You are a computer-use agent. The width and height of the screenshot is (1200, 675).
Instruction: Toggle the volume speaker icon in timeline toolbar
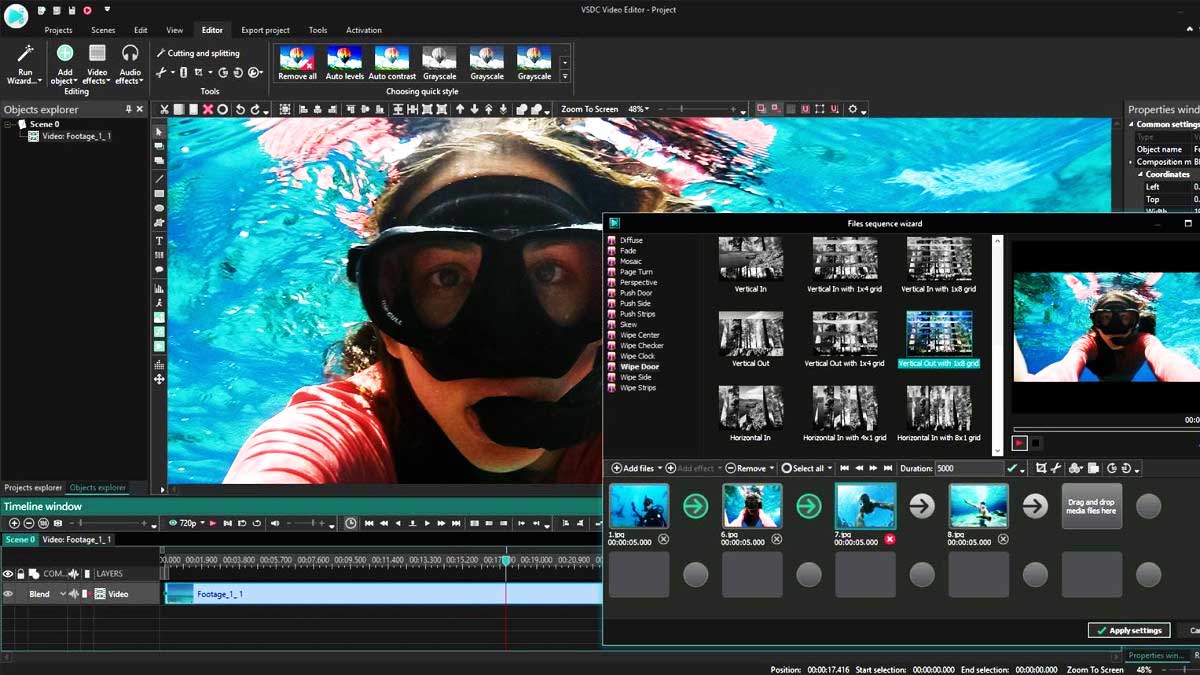(275, 523)
